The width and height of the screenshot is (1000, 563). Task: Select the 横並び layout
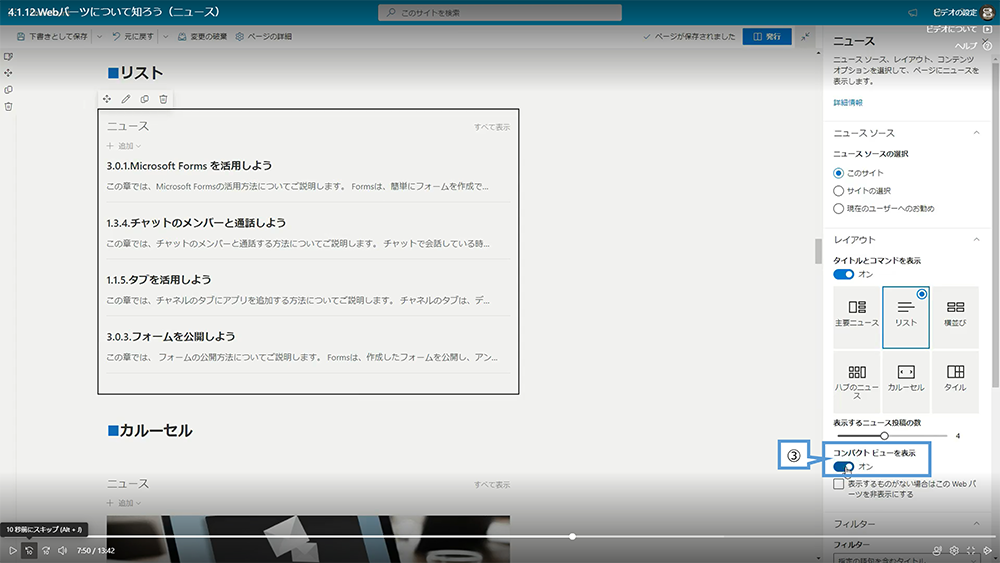[955, 317]
